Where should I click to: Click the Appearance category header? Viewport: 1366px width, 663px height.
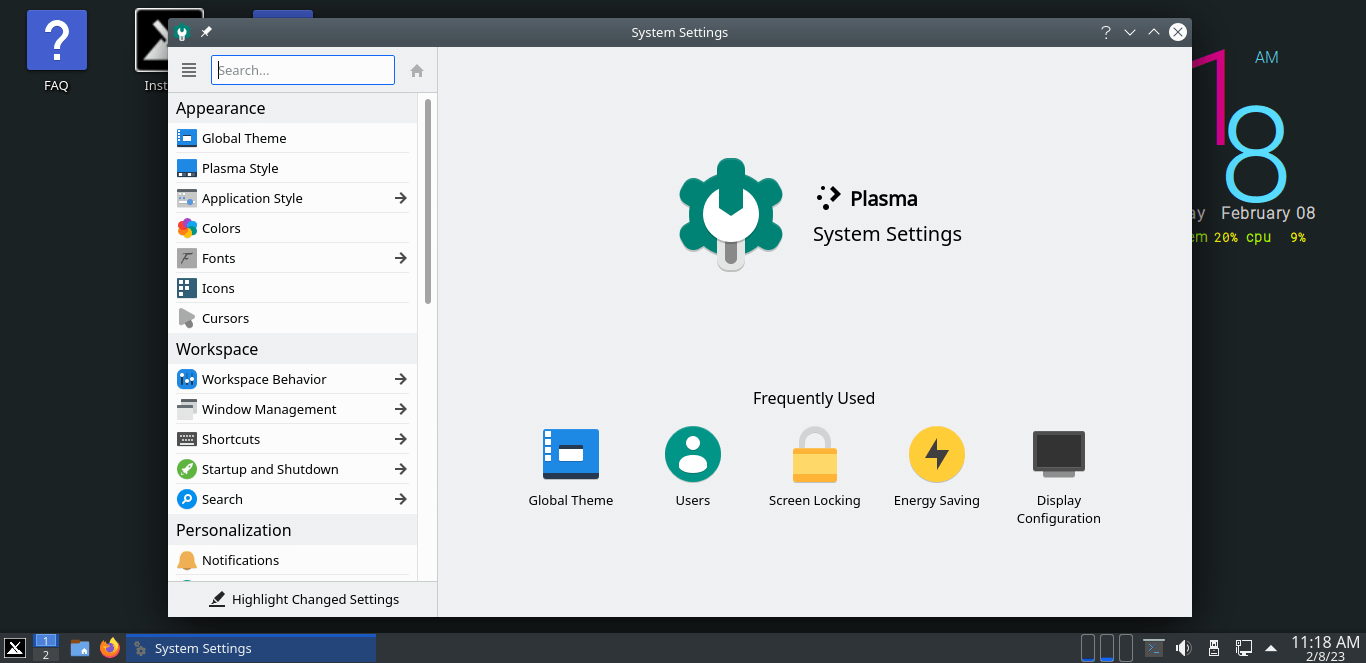(221, 108)
